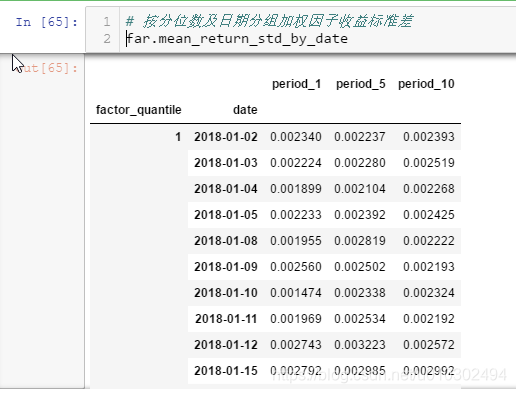Click period_1 value 0.002233
516x393 pixels.
(x=296, y=215)
